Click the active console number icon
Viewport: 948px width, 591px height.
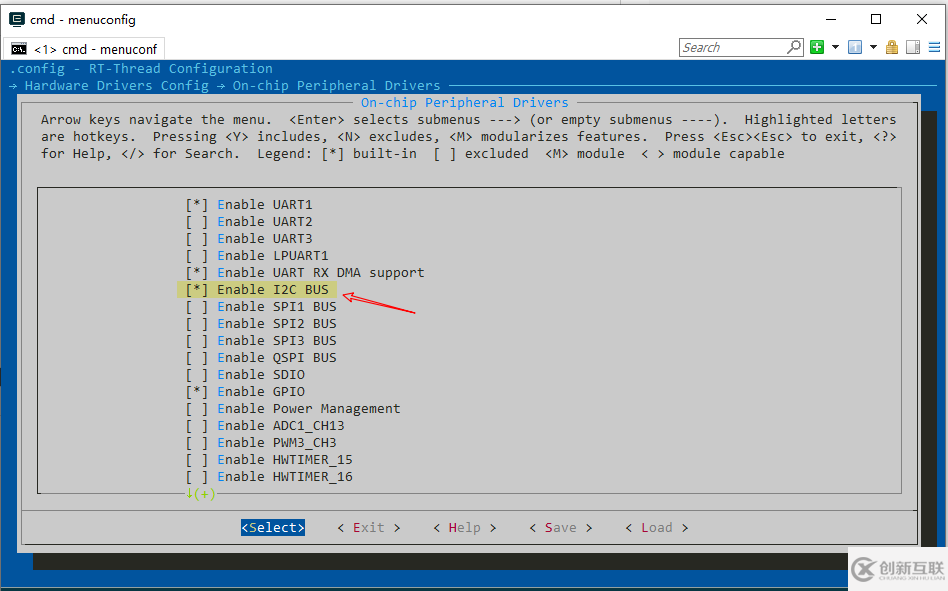pyautogui.click(x=855, y=47)
